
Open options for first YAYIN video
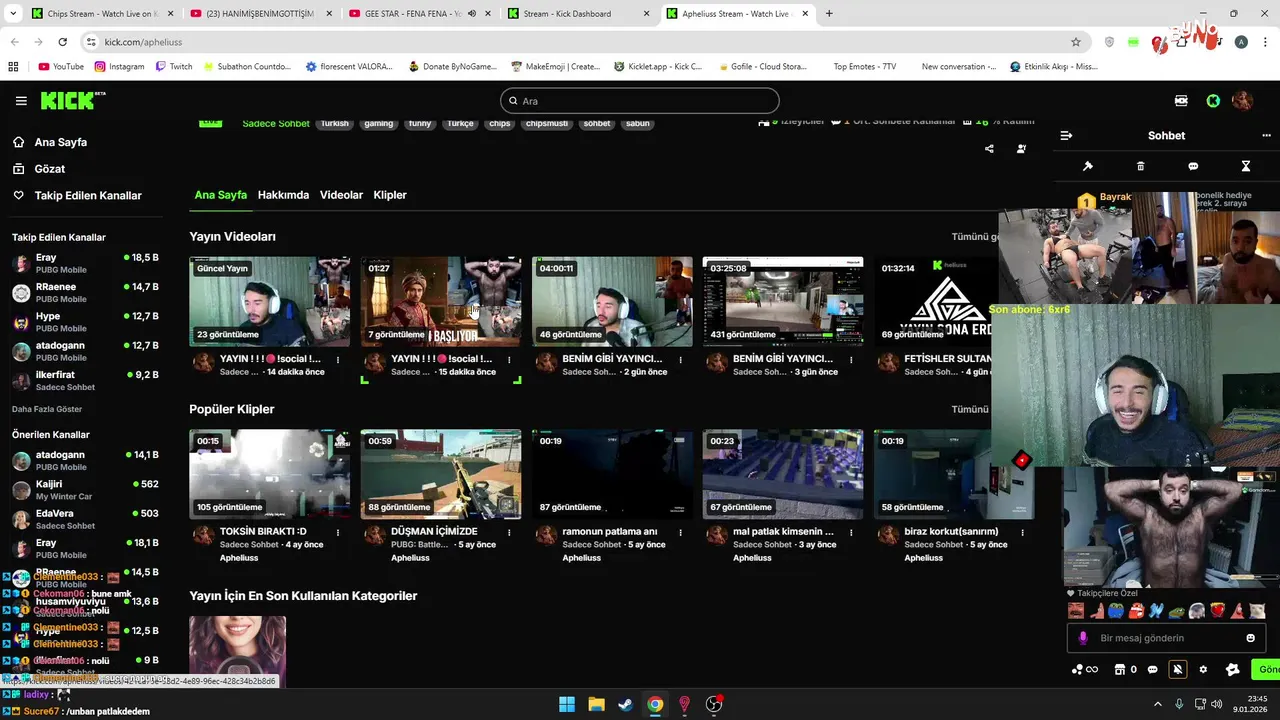[x=338, y=360]
